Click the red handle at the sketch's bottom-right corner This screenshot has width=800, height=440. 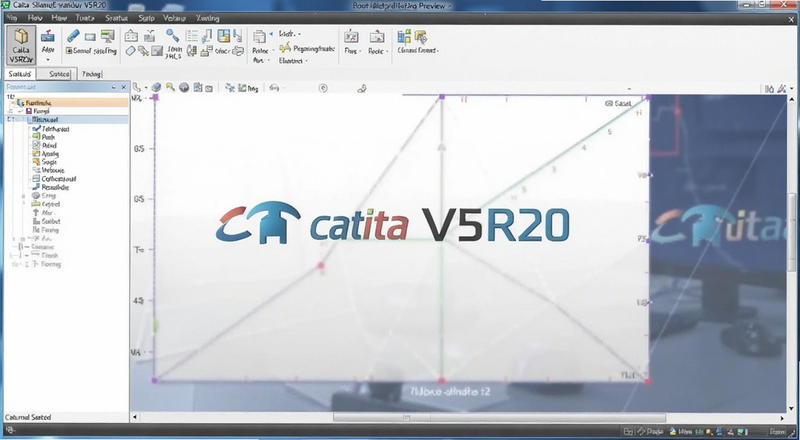648,381
